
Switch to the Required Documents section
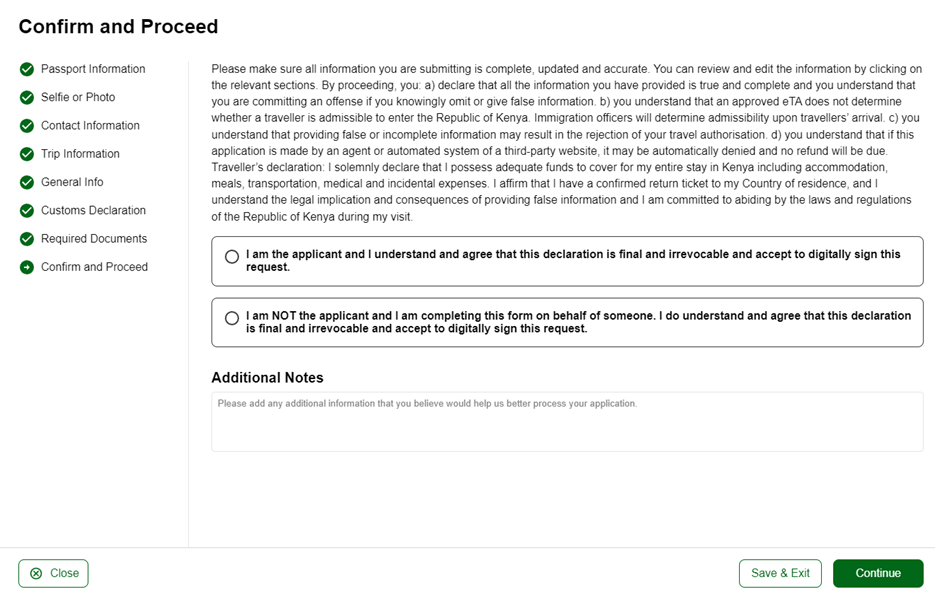pyautogui.click(x=94, y=239)
